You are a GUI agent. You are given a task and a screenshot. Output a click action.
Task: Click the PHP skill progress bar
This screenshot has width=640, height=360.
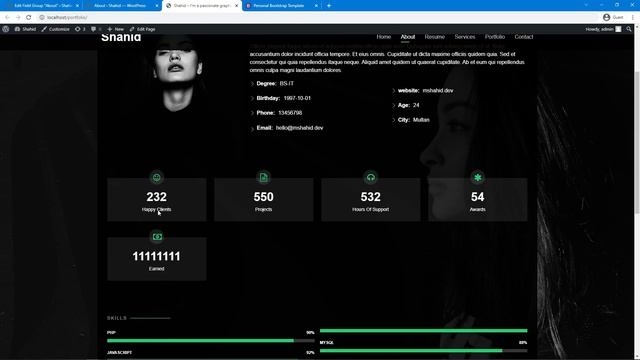(x=211, y=340)
